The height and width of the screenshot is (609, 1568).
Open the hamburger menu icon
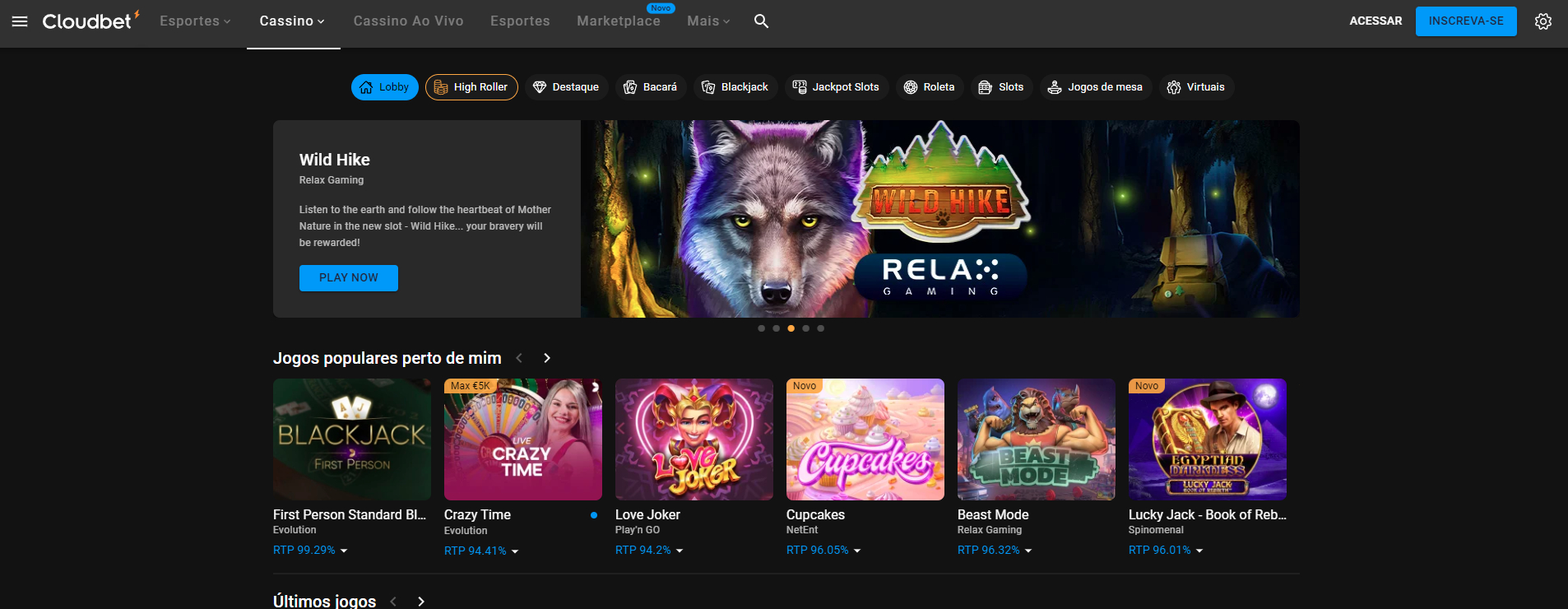tap(20, 21)
